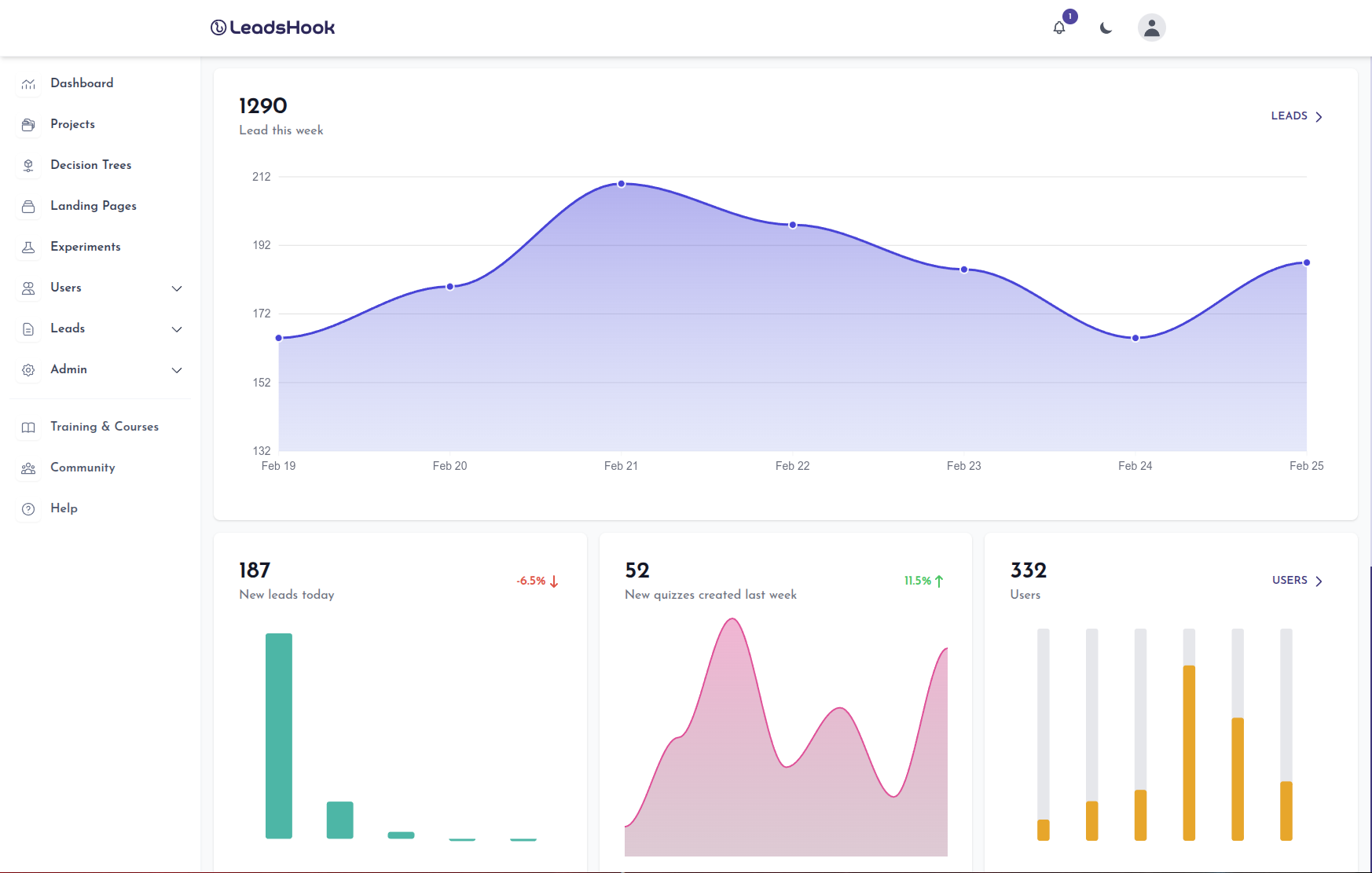The image size is (1372, 873).
Task: Open the notifications bell
Action: pyautogui.click(x=1059, y=28)
